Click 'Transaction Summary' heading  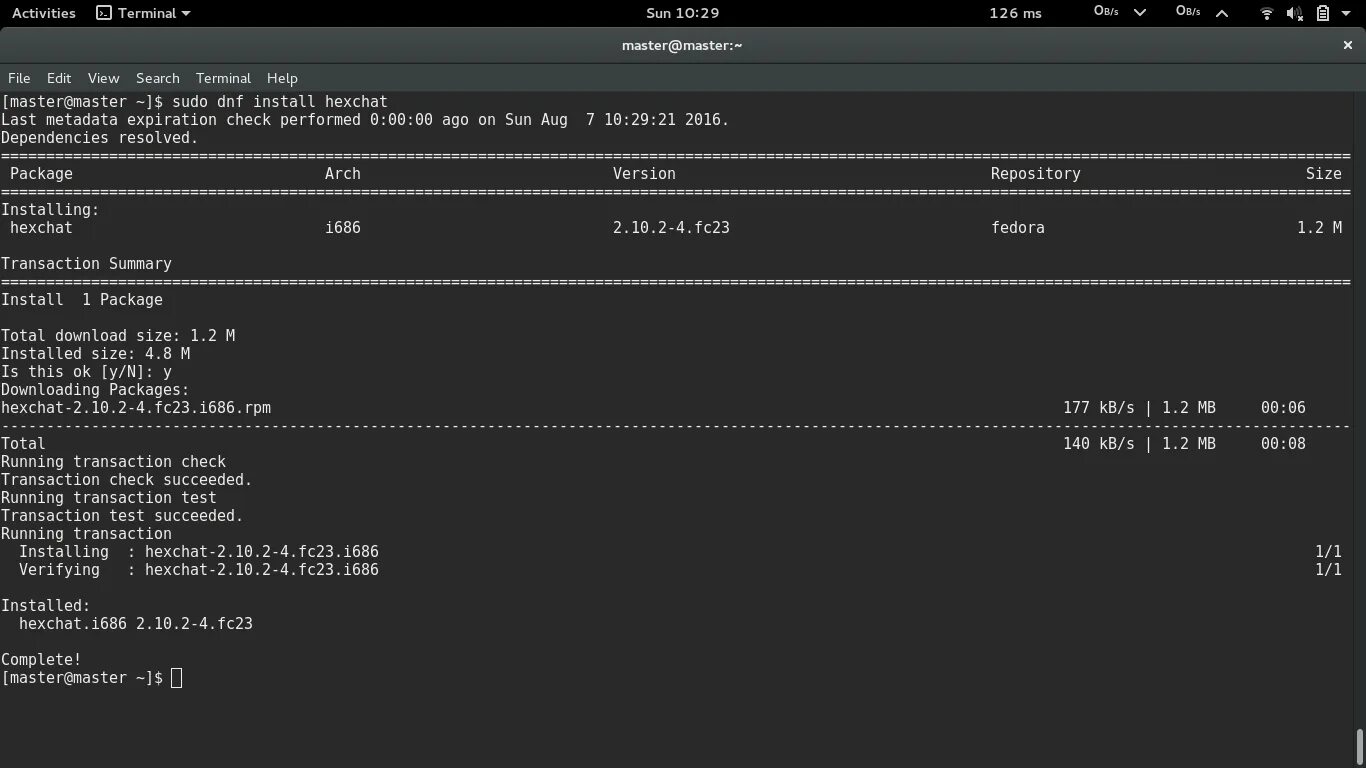click(x=86, y=264)
